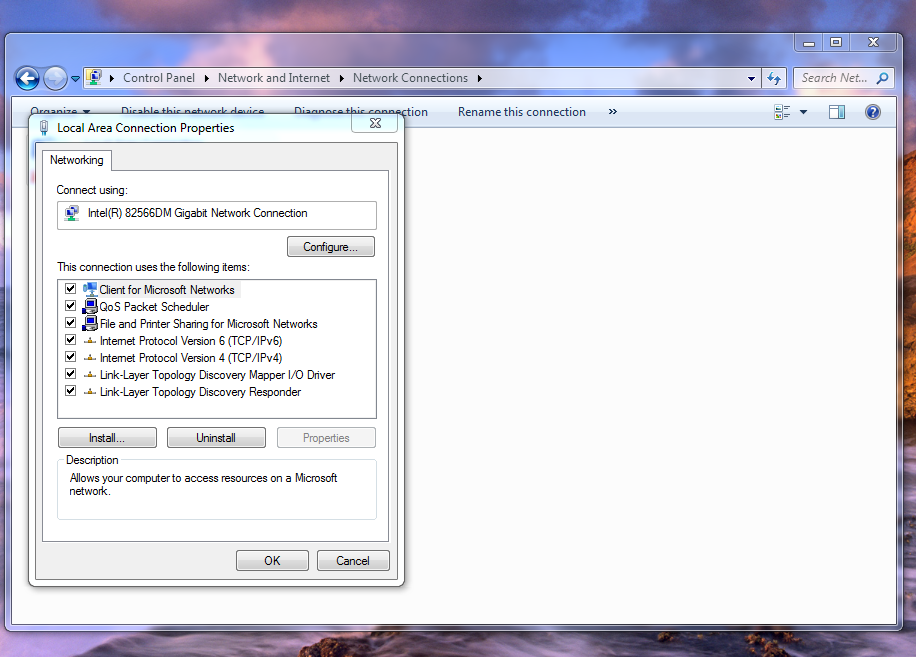This screenshot has height=657, width=916.
Task: Click the Uninstall button
Action: 216,438
